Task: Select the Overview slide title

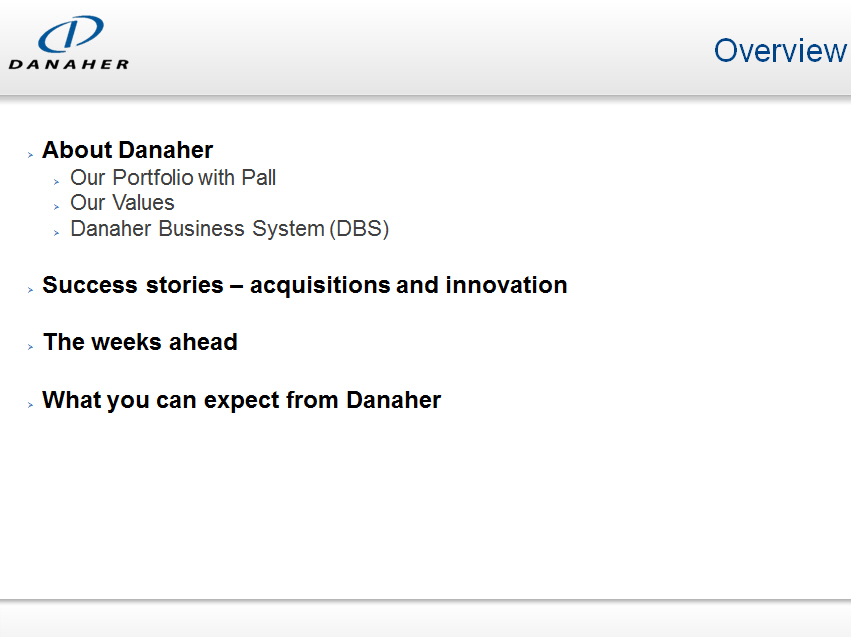Action: (x=779, y=50)
